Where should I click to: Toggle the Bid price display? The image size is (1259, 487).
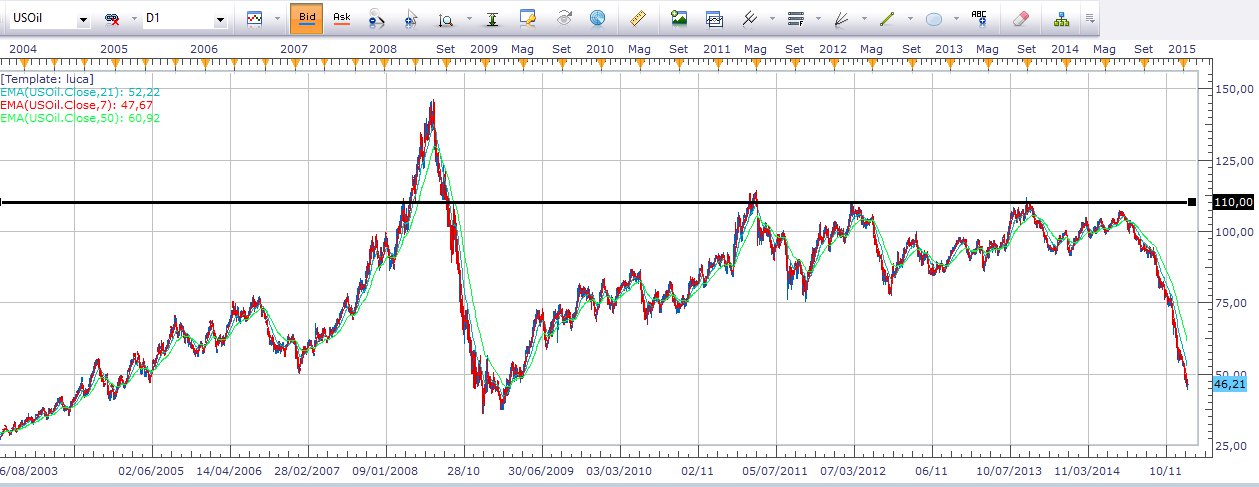point(306,18)
